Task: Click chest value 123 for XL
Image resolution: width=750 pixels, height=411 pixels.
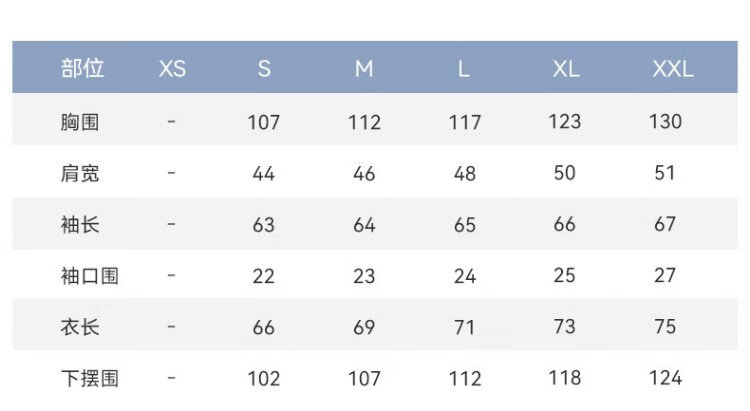Action: 565,121
